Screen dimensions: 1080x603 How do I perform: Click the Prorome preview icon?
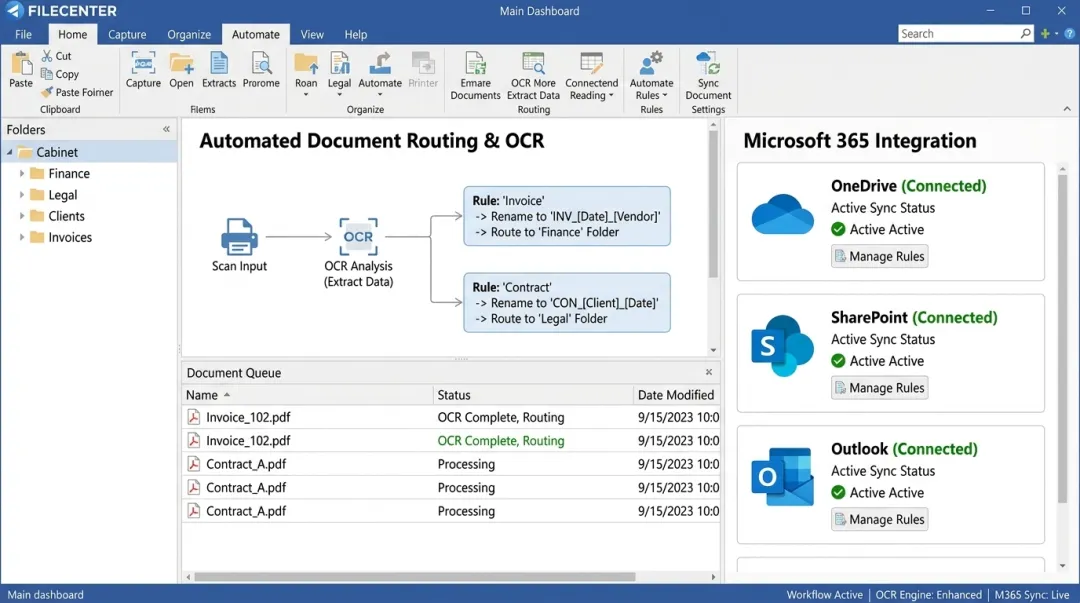click(x=262, y=63)
